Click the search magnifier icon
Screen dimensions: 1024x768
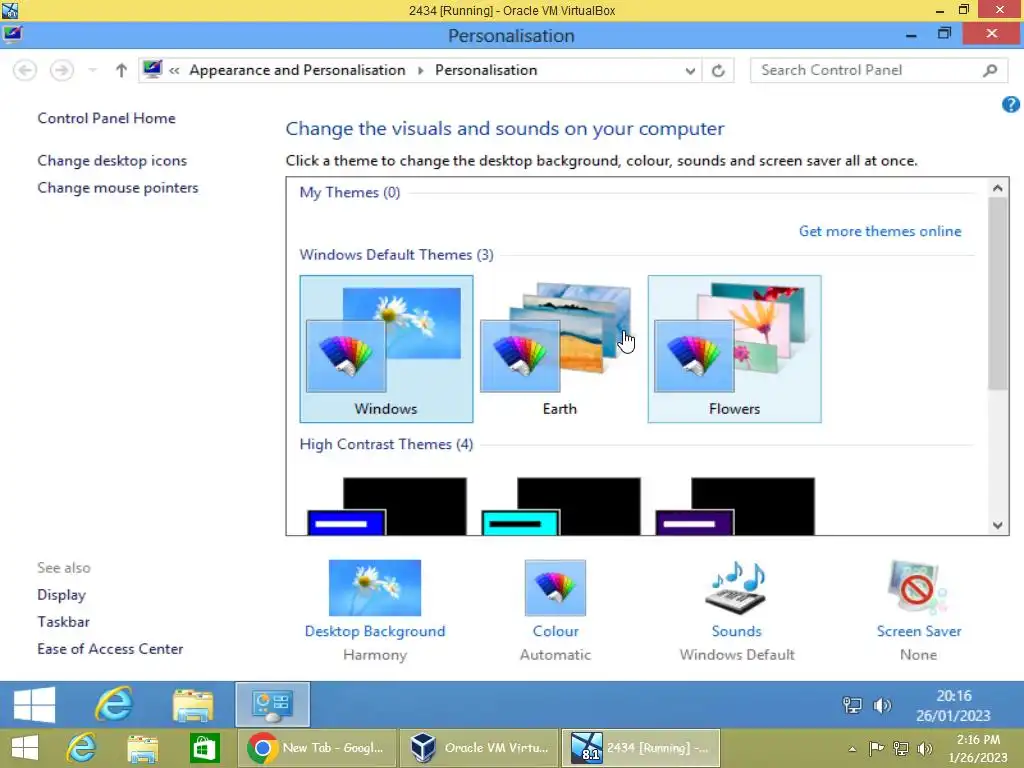click(x=990, y=70)
